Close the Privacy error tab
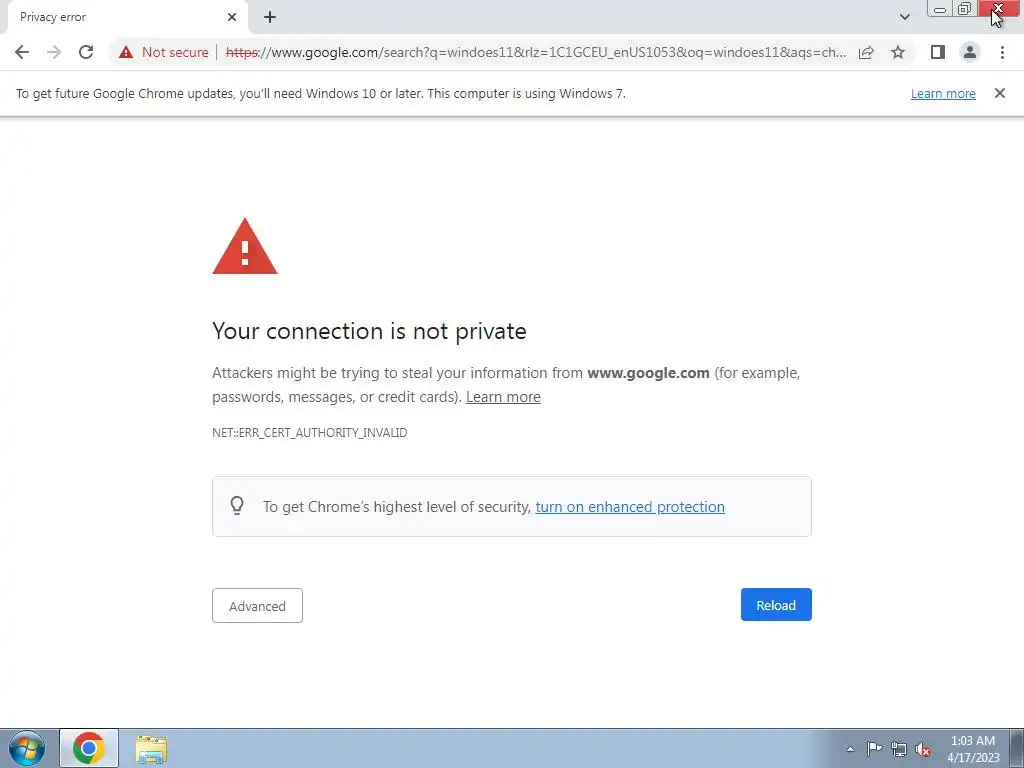This screenshot has height=768, width=1024. (232, 17)
